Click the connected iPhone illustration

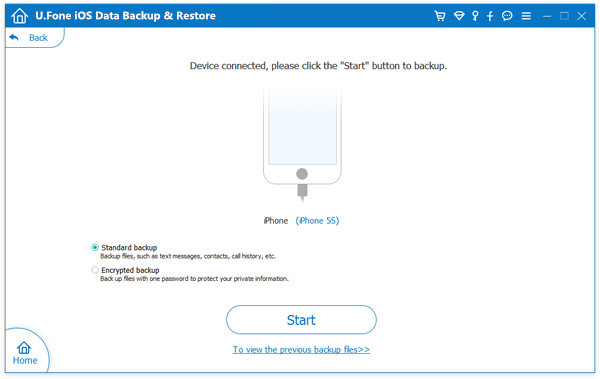(302, 144)
